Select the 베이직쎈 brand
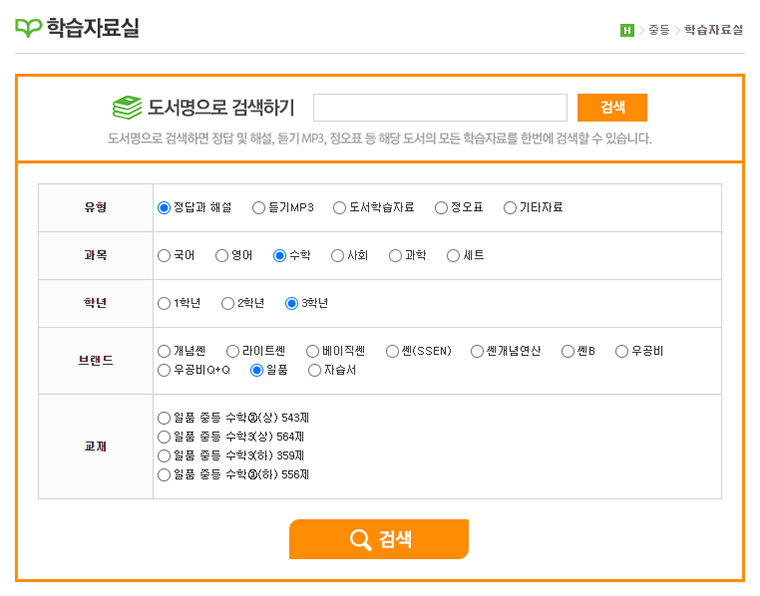The image size is (760, 596). [313, 351]
